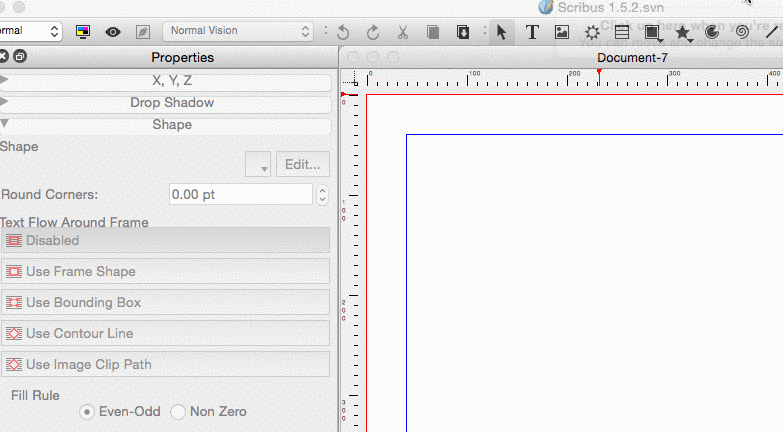Select the Table tool
The image size is (783, 432).
click(622, 32)
